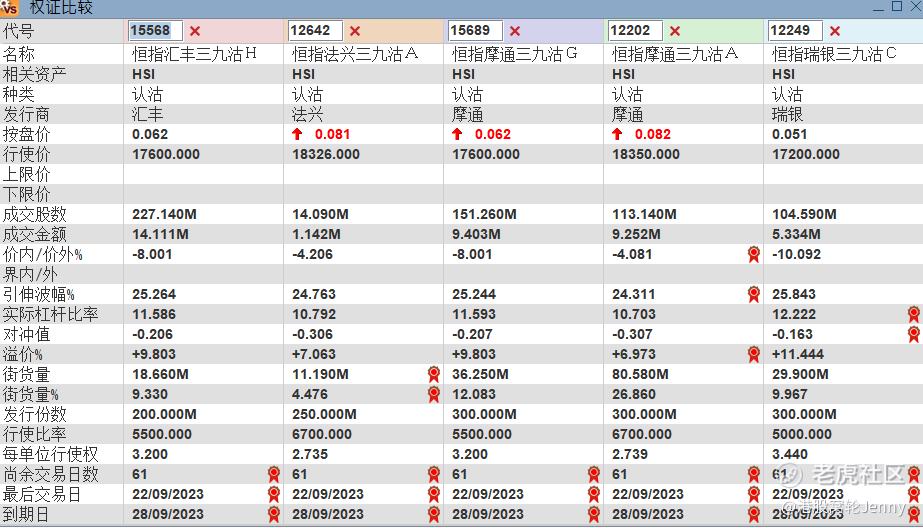Click warrant name 恒指摩通三九沽G
The width and height of the screenshot is (923, 528).
[x=515, y=54]
